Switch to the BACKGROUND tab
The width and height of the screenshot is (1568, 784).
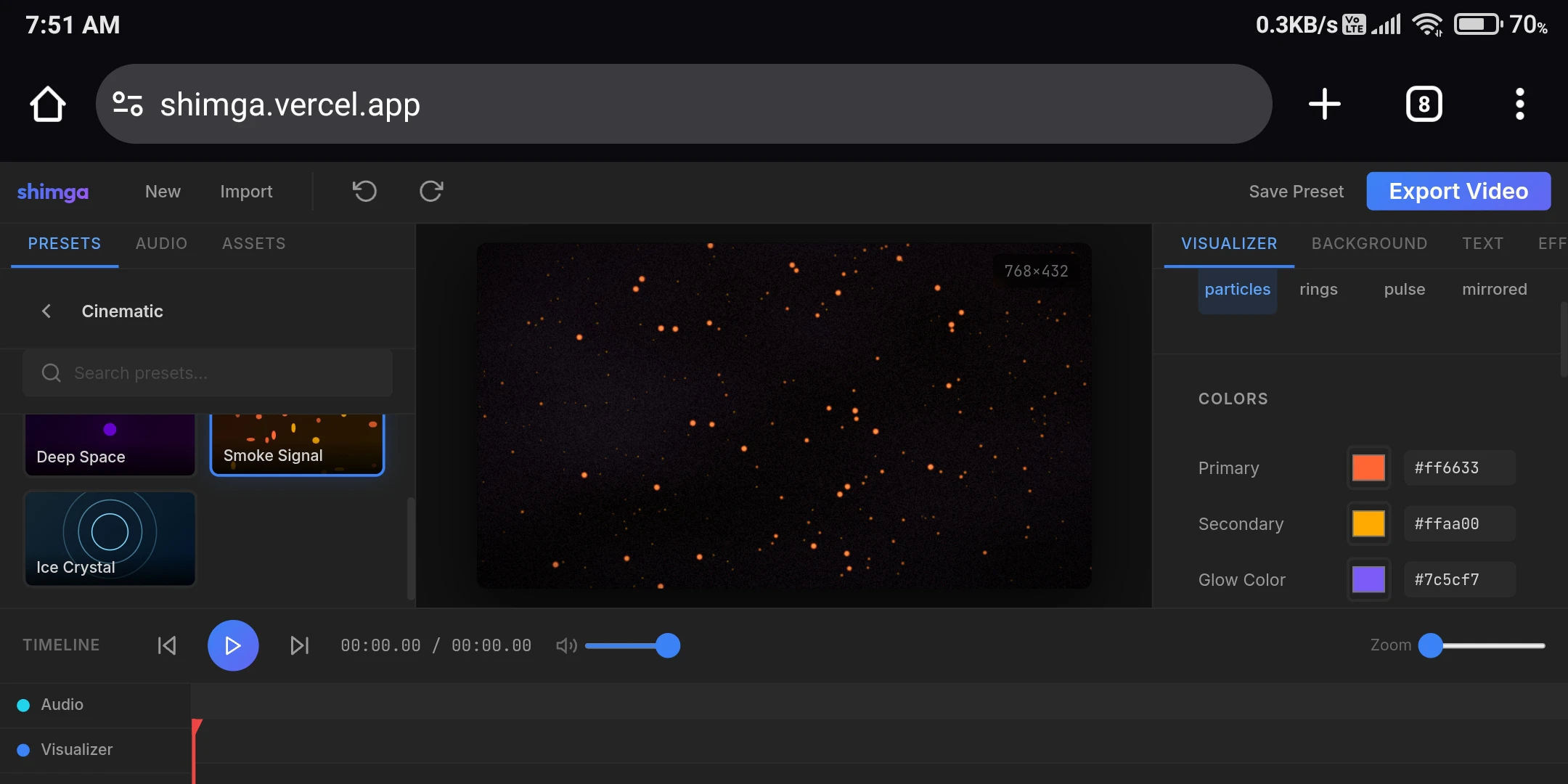click(x=1369, y=243)
